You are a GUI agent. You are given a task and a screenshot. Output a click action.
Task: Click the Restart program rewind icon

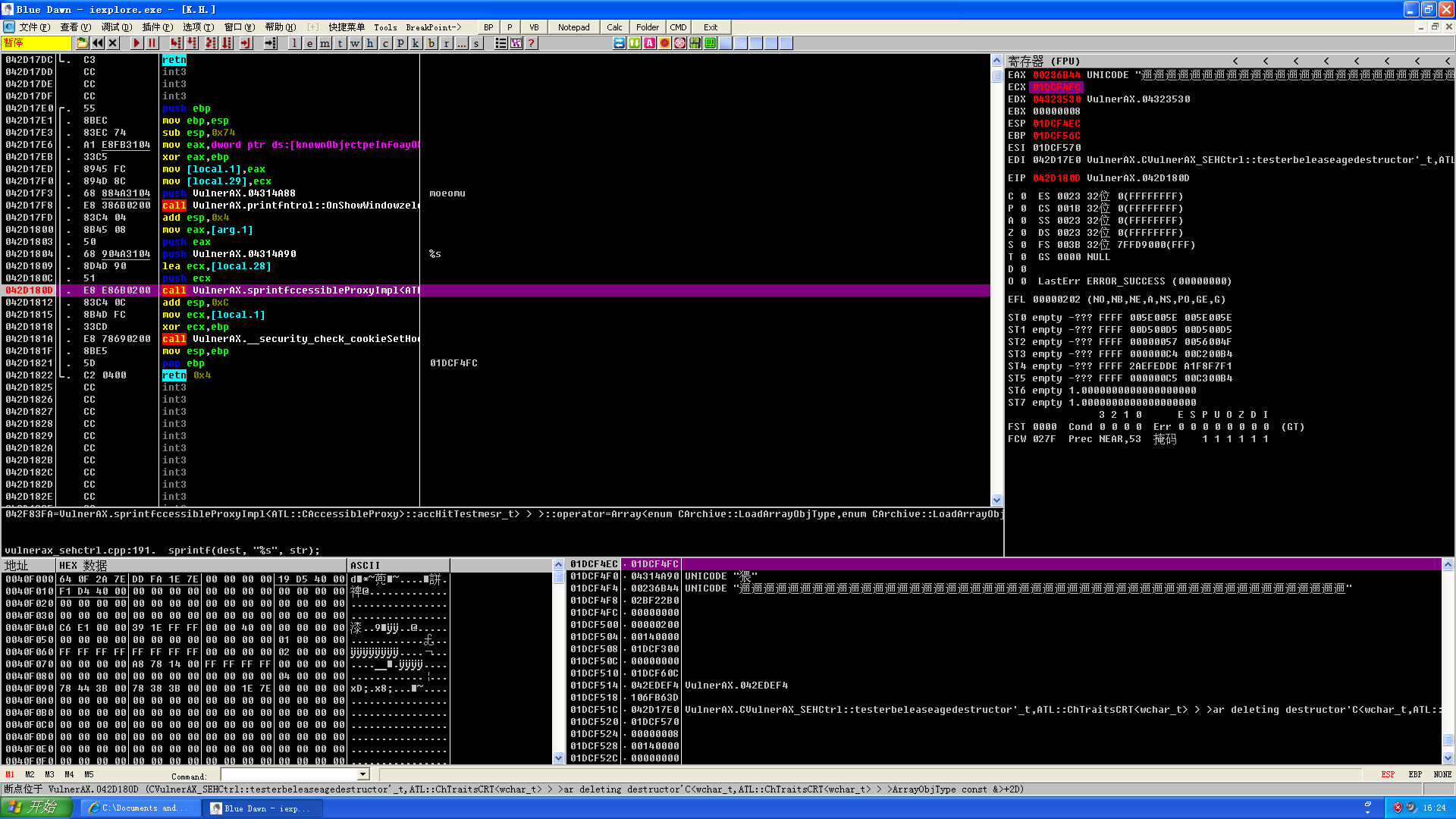(x=98, y=43)
